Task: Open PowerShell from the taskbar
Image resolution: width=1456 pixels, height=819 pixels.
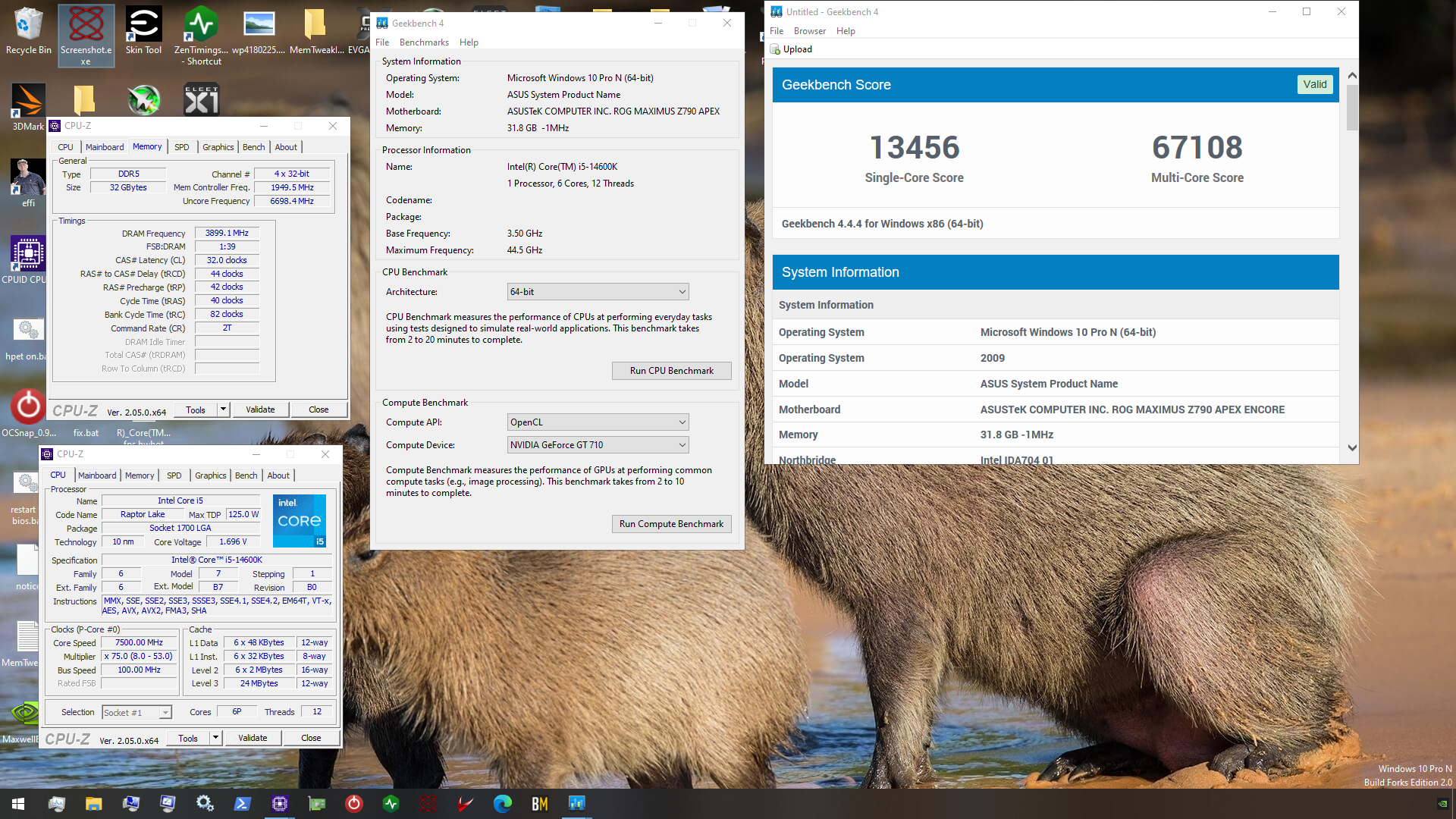Action: point(242,803)
